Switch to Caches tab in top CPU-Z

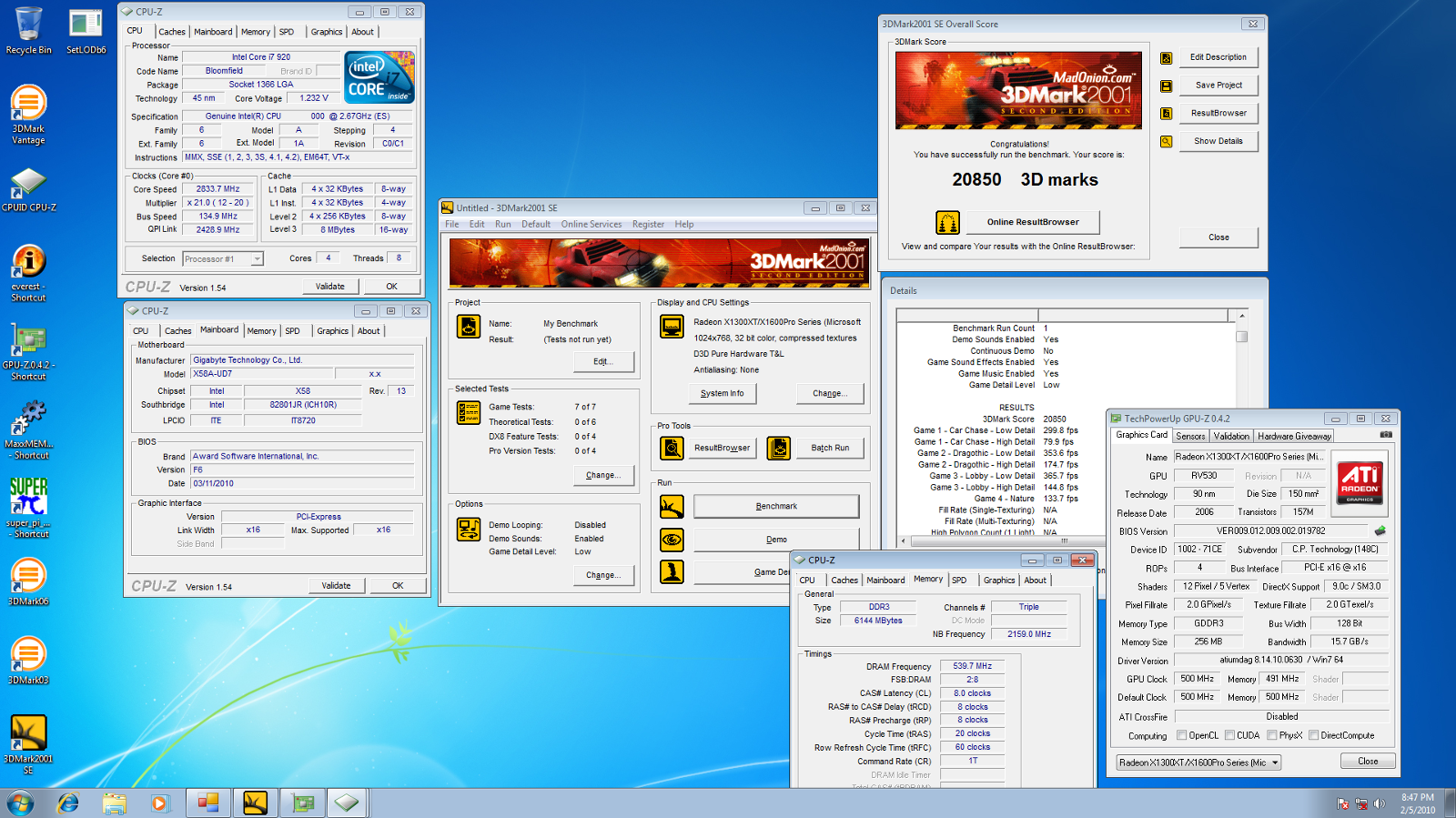tap(171, 32)
